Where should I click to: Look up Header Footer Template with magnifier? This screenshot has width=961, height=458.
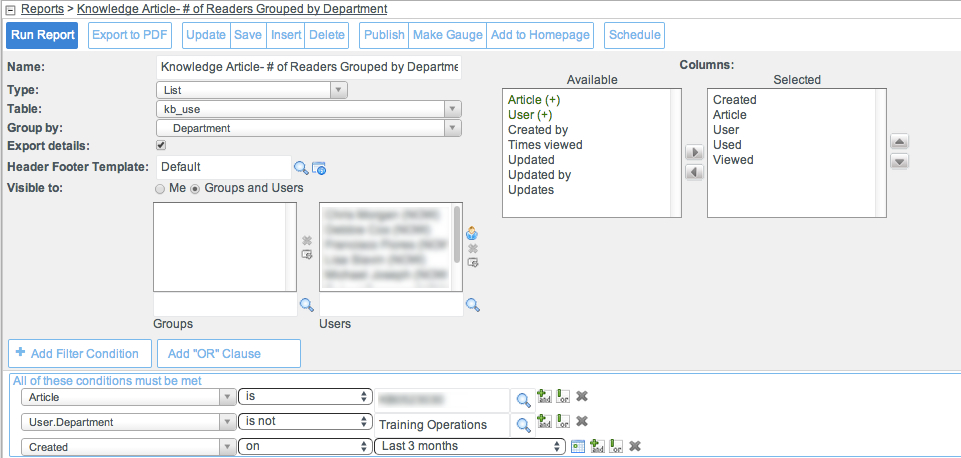click(301, 167)
